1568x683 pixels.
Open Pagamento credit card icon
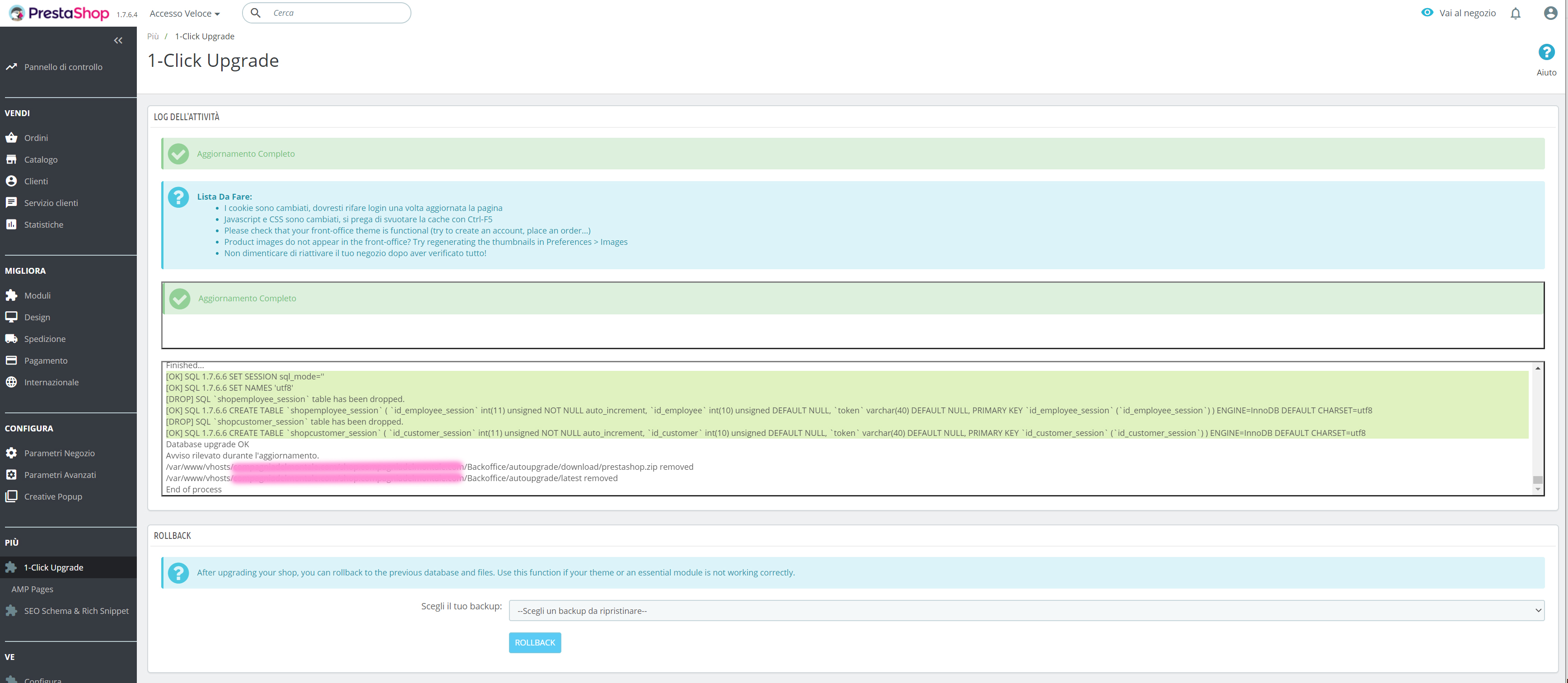point(13,360)
